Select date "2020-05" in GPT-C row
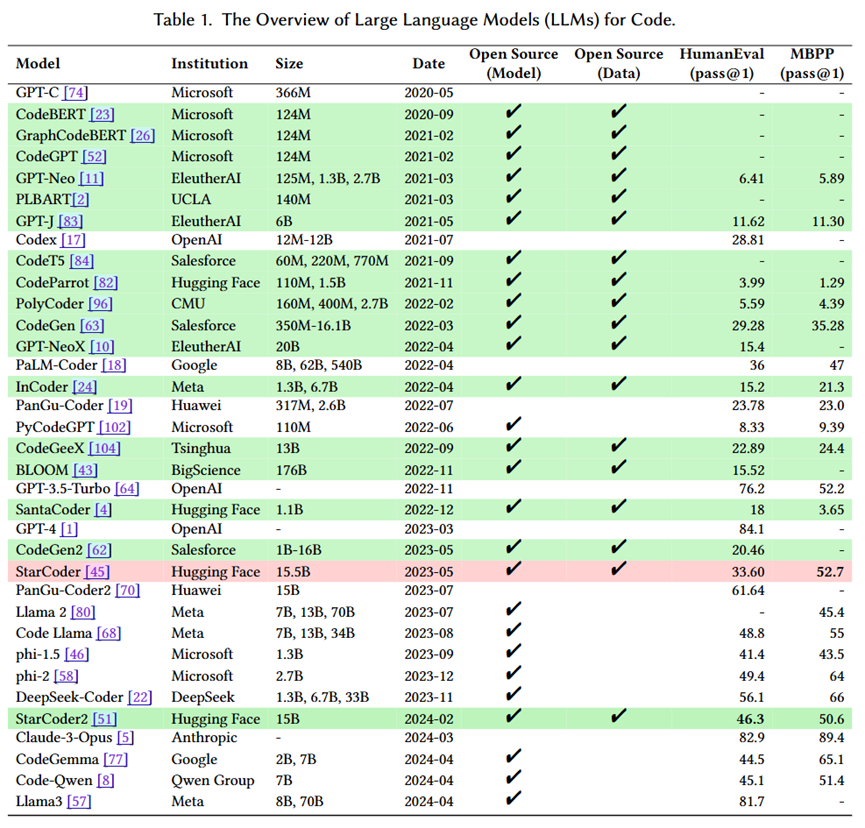865x828 pixels. click(429, 93)
